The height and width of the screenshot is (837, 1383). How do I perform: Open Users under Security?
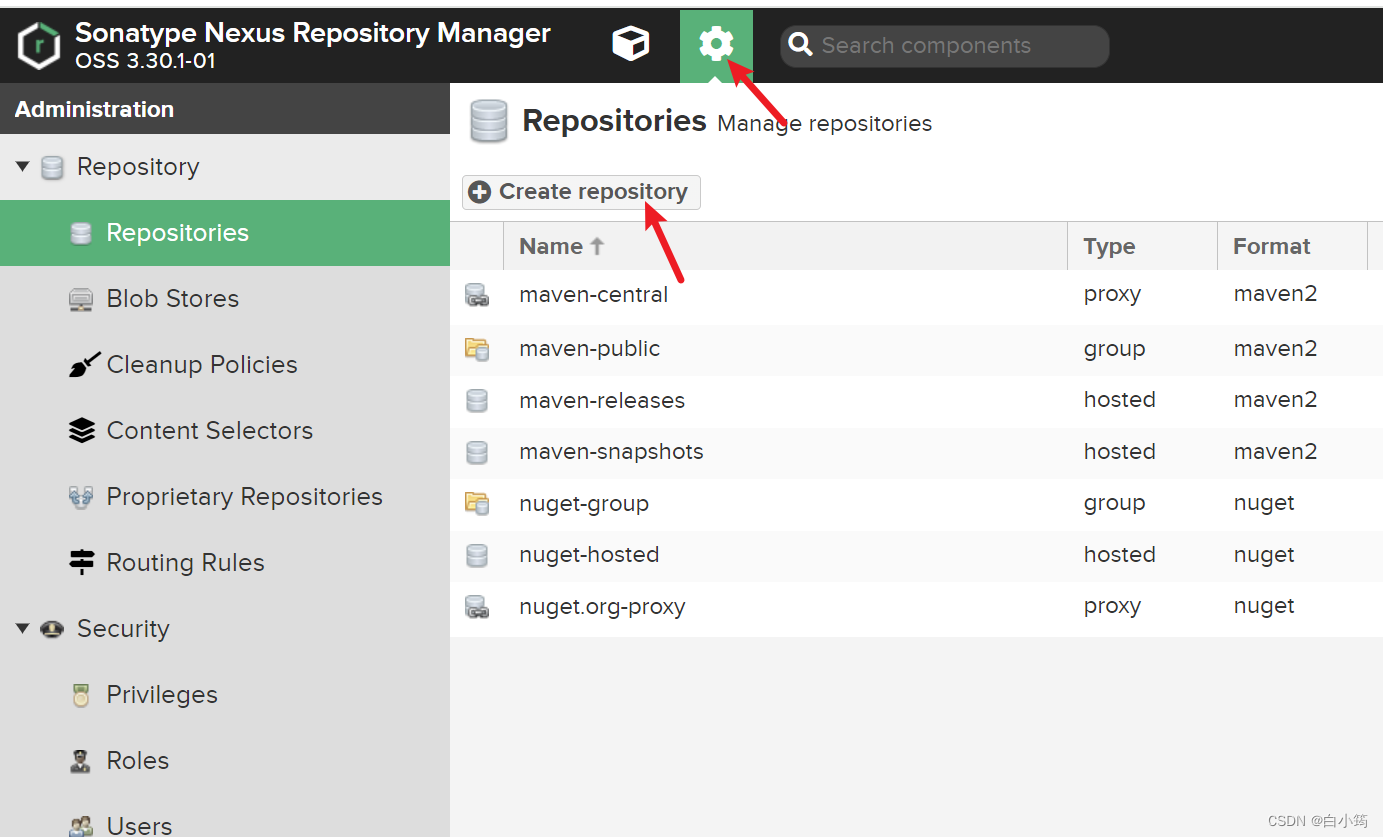pos(225,816)
